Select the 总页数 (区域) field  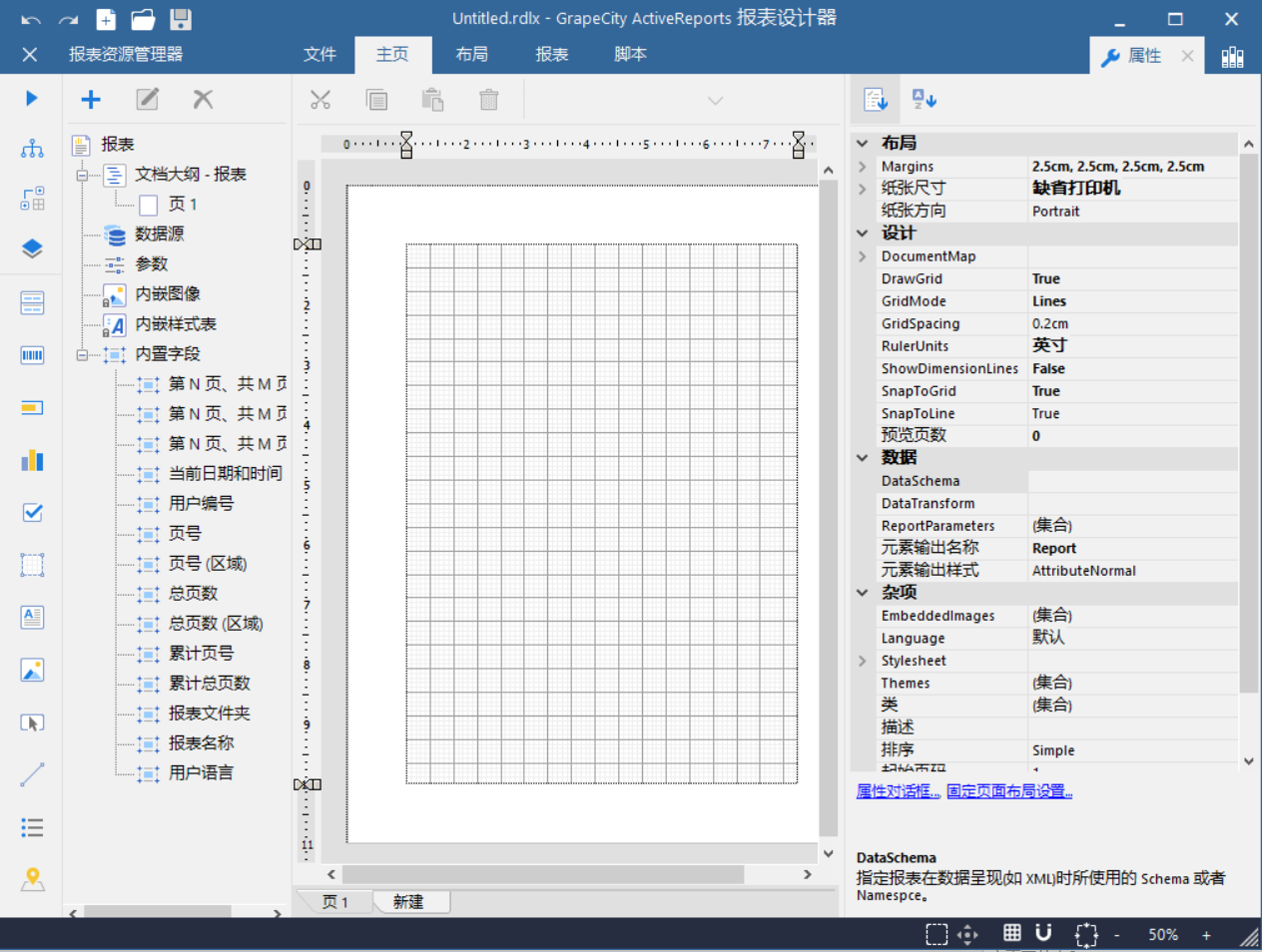[x=216, y=623]
